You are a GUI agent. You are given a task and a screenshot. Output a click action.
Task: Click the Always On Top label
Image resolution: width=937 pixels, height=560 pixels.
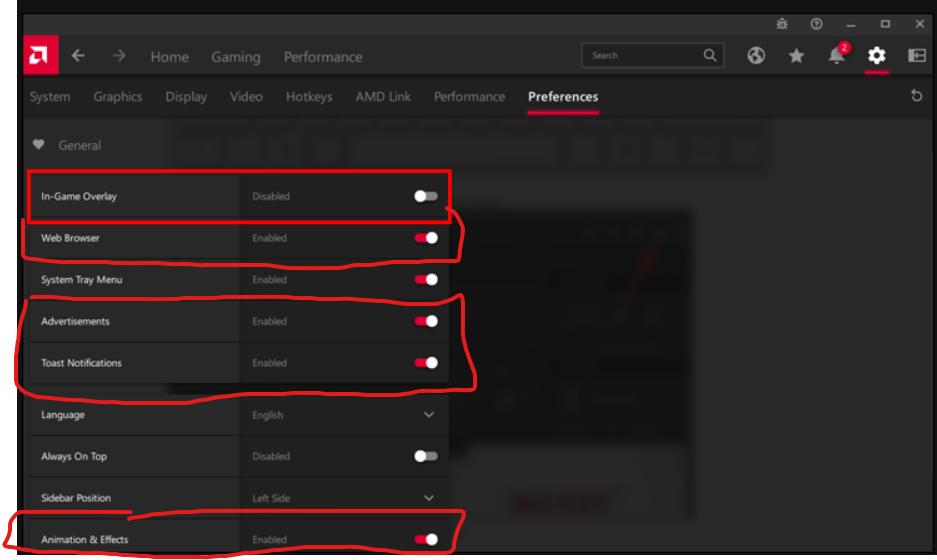(74, 457)
